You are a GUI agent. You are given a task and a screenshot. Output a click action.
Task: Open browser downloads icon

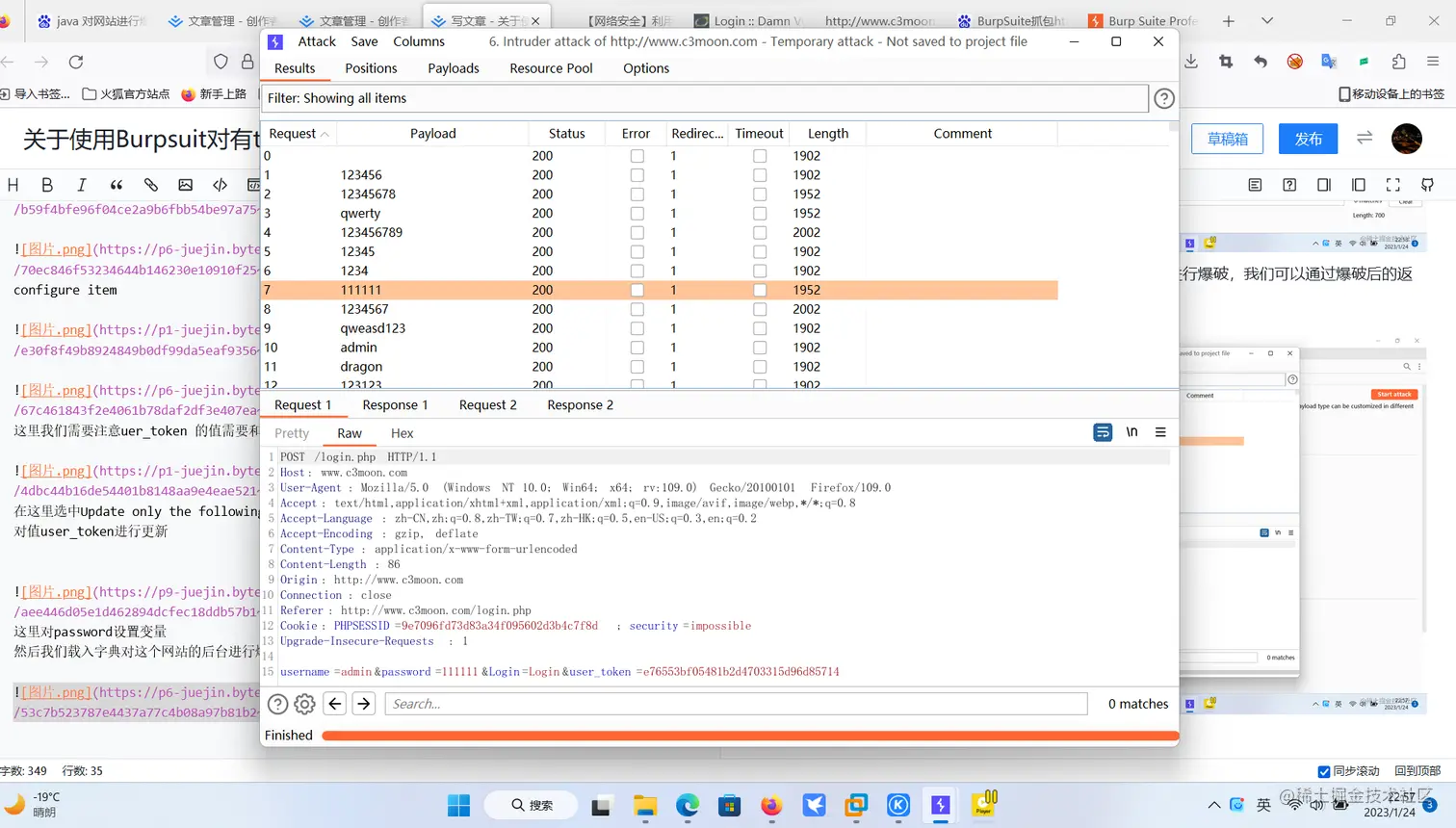pos(1191,62)
